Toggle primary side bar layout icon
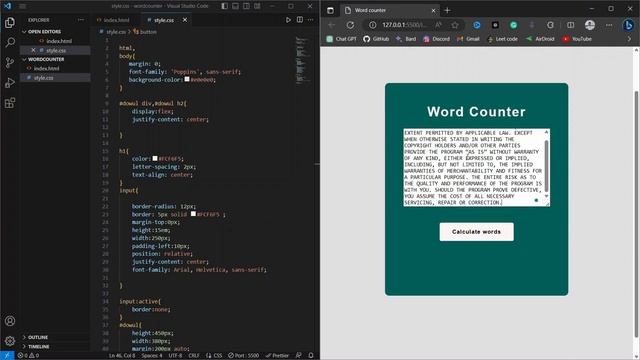This screenshot has height=360, width=640. (x=224, y=6)
